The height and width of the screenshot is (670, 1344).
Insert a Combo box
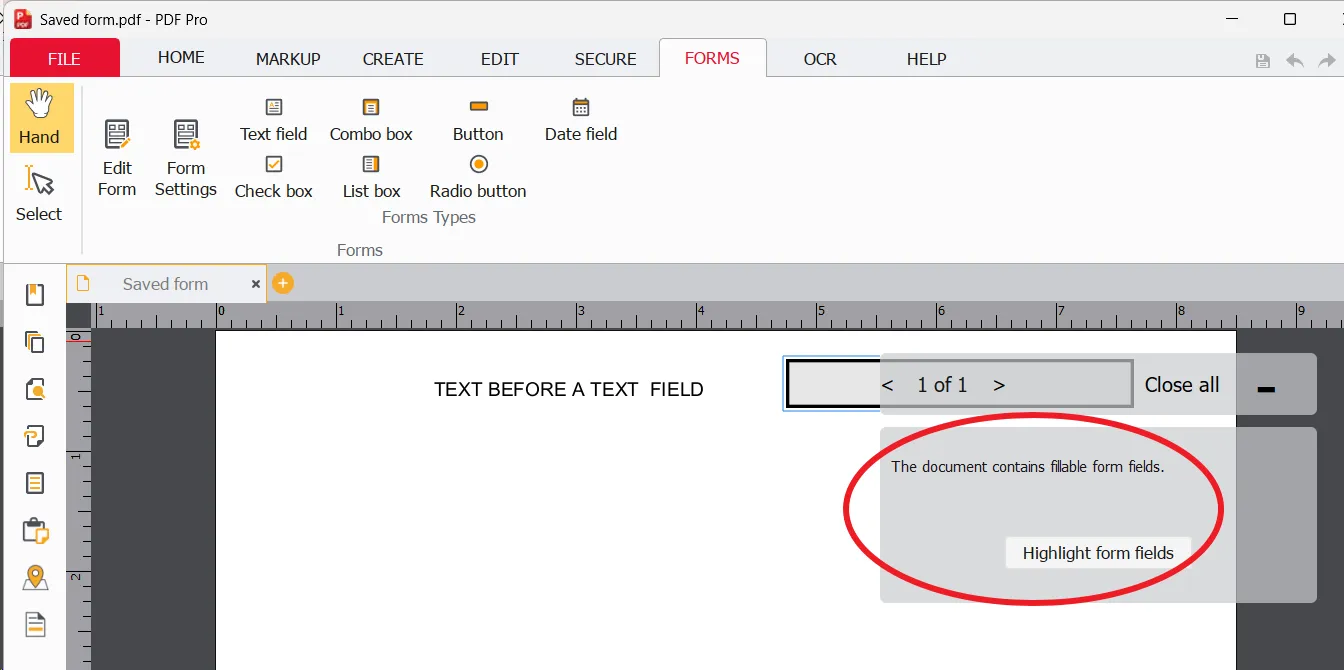(x=371, y=120)
